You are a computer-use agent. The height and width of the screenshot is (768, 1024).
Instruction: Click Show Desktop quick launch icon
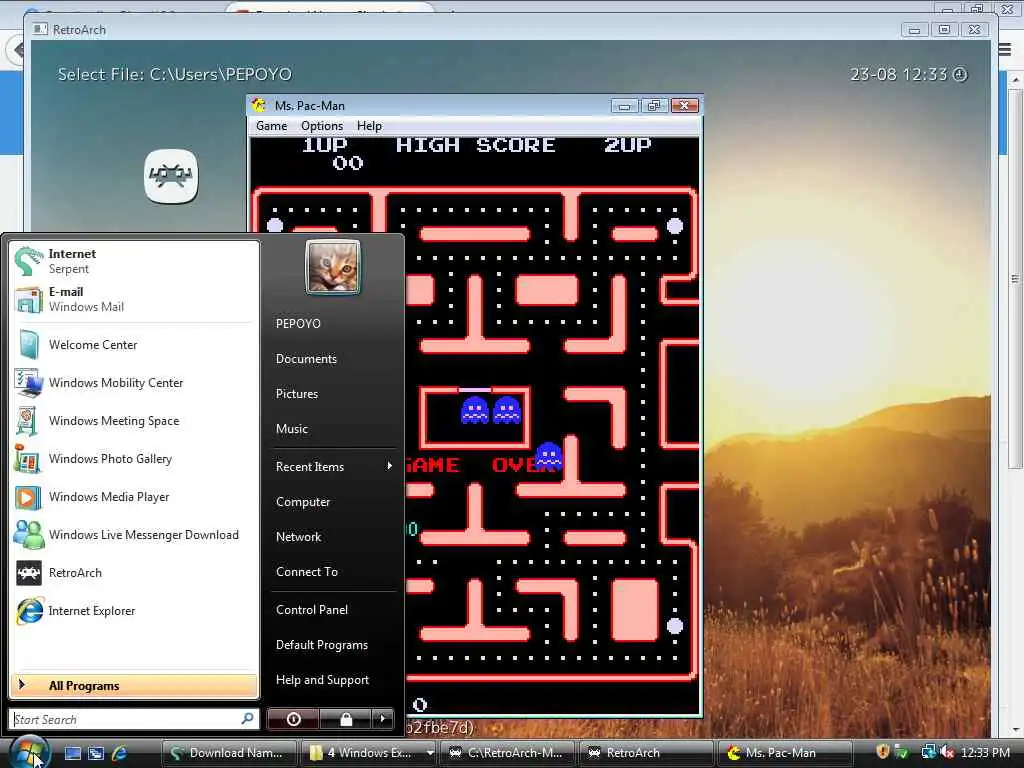pyautogui.click(x=72, y=753)
